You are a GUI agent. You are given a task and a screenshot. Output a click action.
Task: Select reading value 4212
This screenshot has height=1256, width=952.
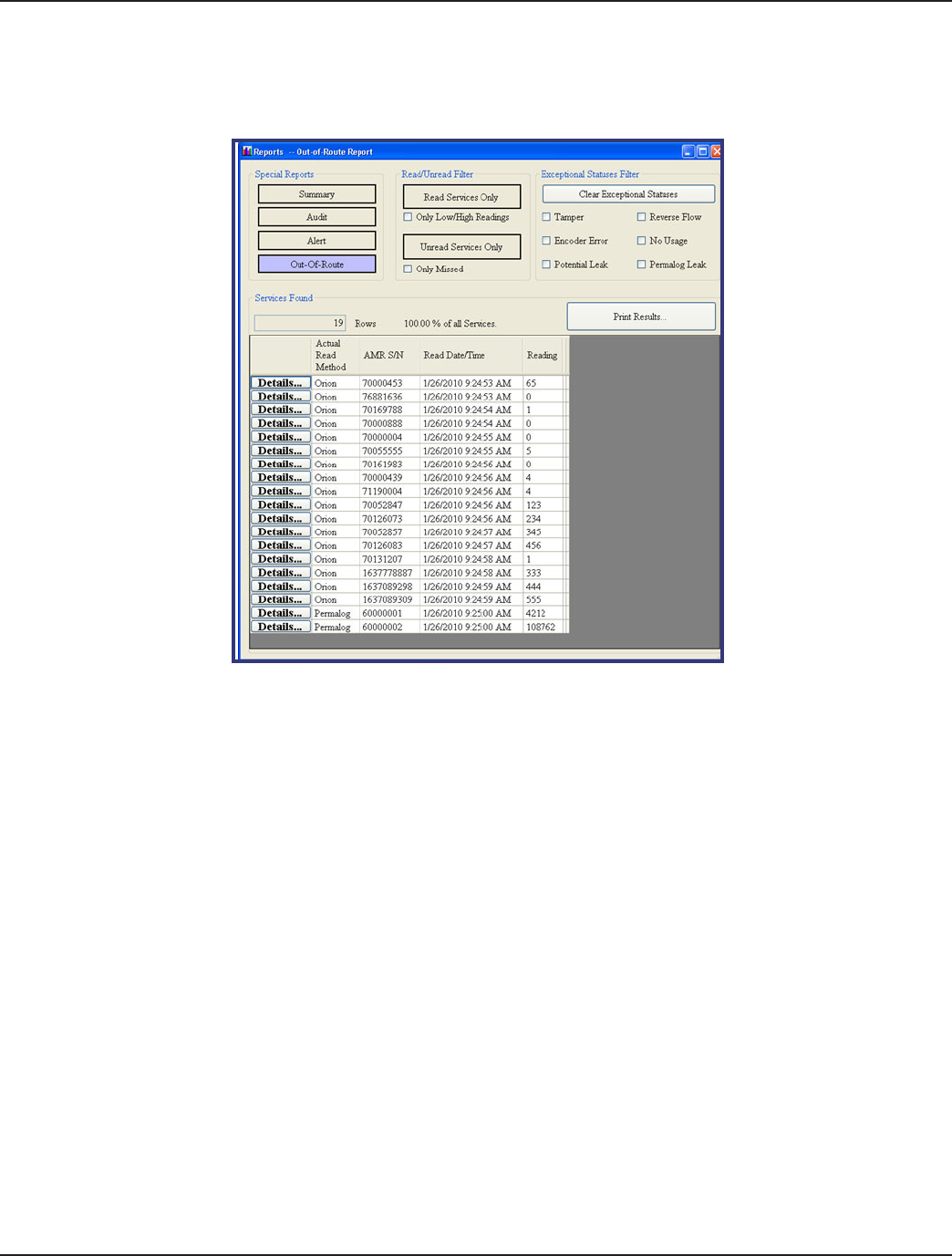point(543,613)
